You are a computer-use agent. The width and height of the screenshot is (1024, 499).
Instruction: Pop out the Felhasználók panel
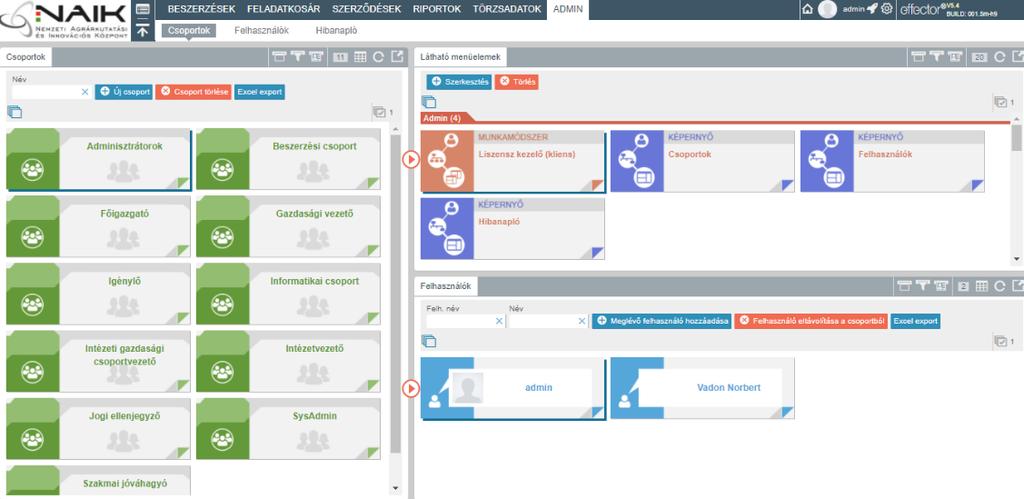coord(1017,286)
